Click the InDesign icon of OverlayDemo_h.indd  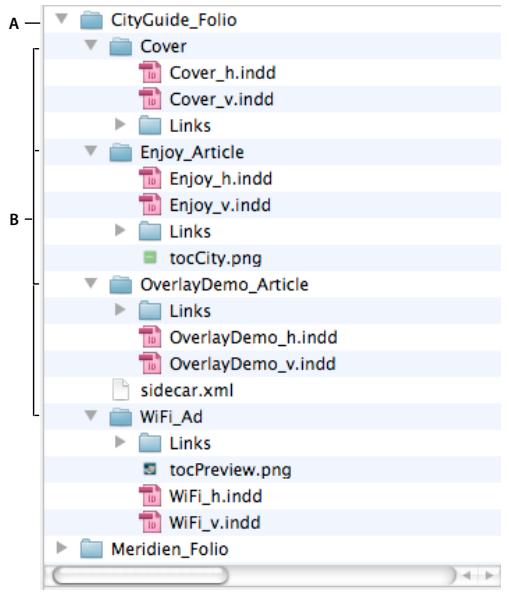point(150,337)
